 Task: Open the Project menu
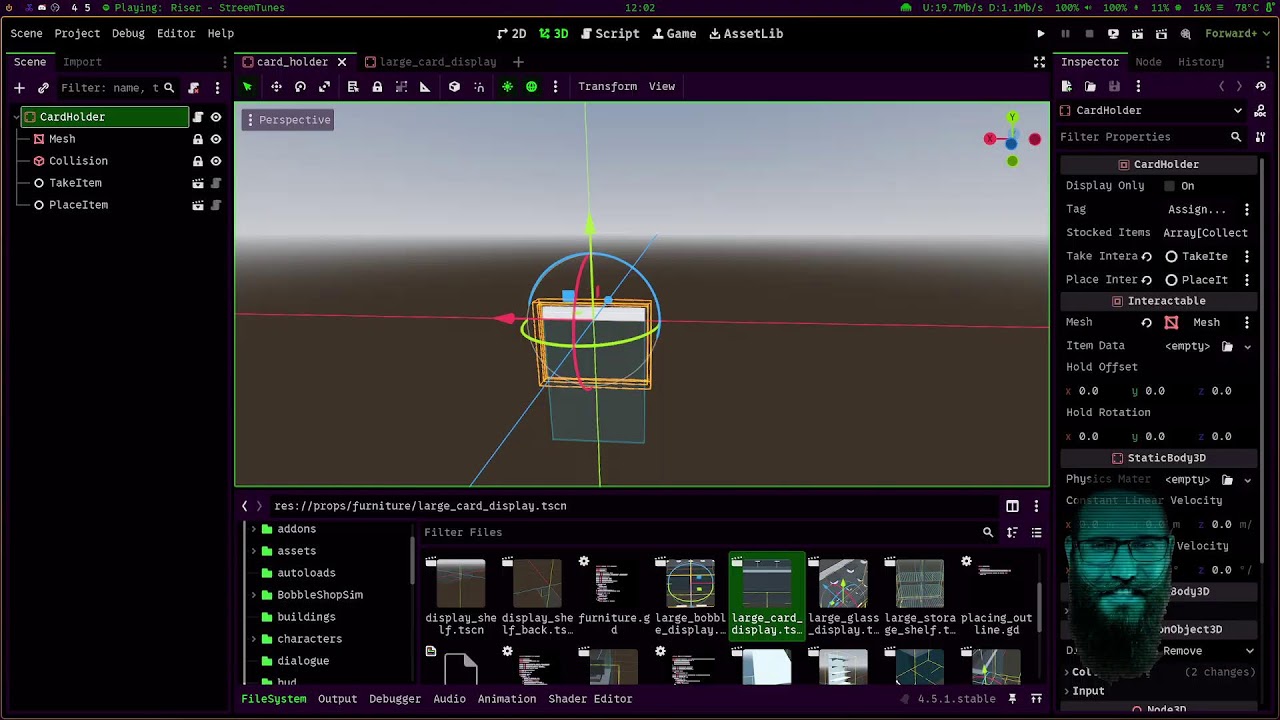point(77,34)
